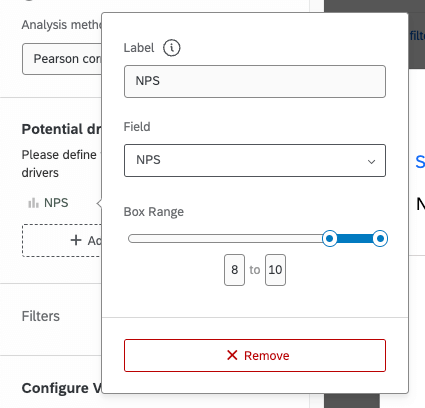425x408 pixels.
Task: Click the right handle of the Box Range slider
Action: click(x=380, y=239)
